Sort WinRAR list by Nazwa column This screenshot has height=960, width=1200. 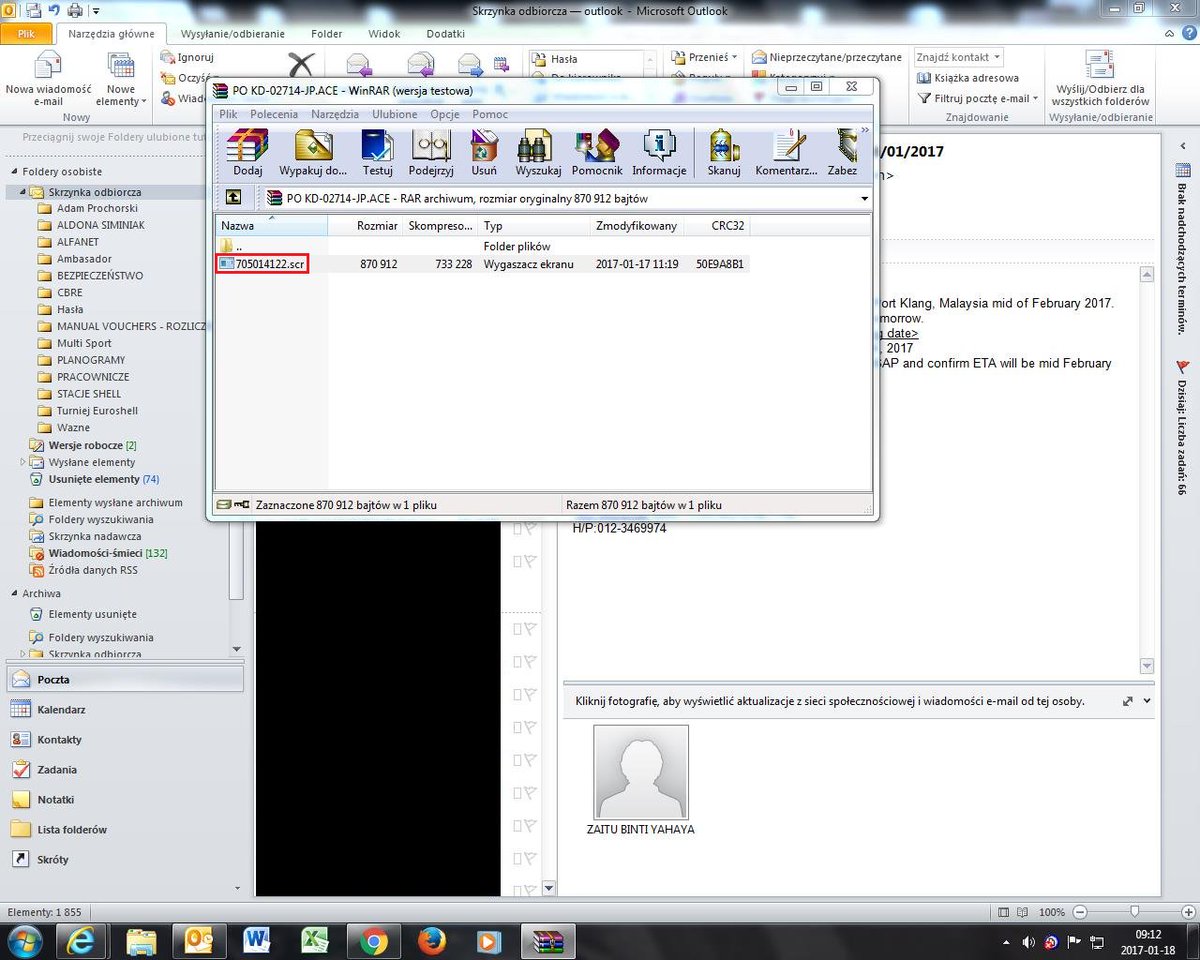point(272,226)
